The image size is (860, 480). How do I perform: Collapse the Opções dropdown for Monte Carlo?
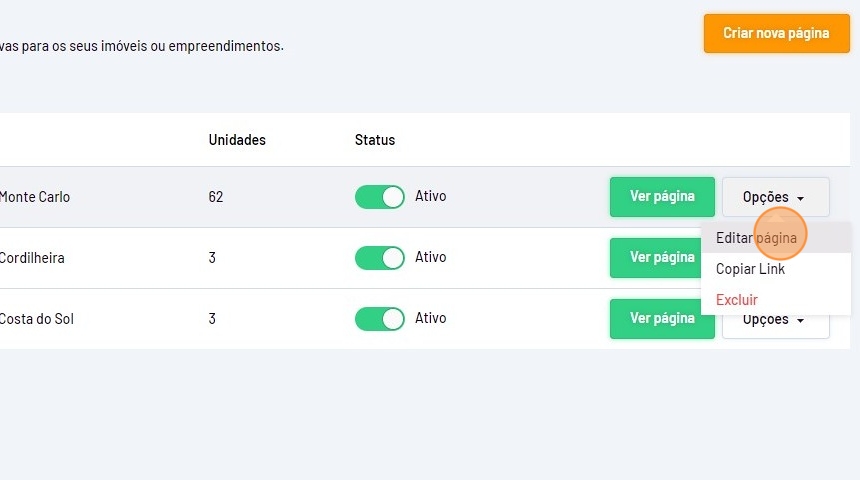tap(775, 197)
